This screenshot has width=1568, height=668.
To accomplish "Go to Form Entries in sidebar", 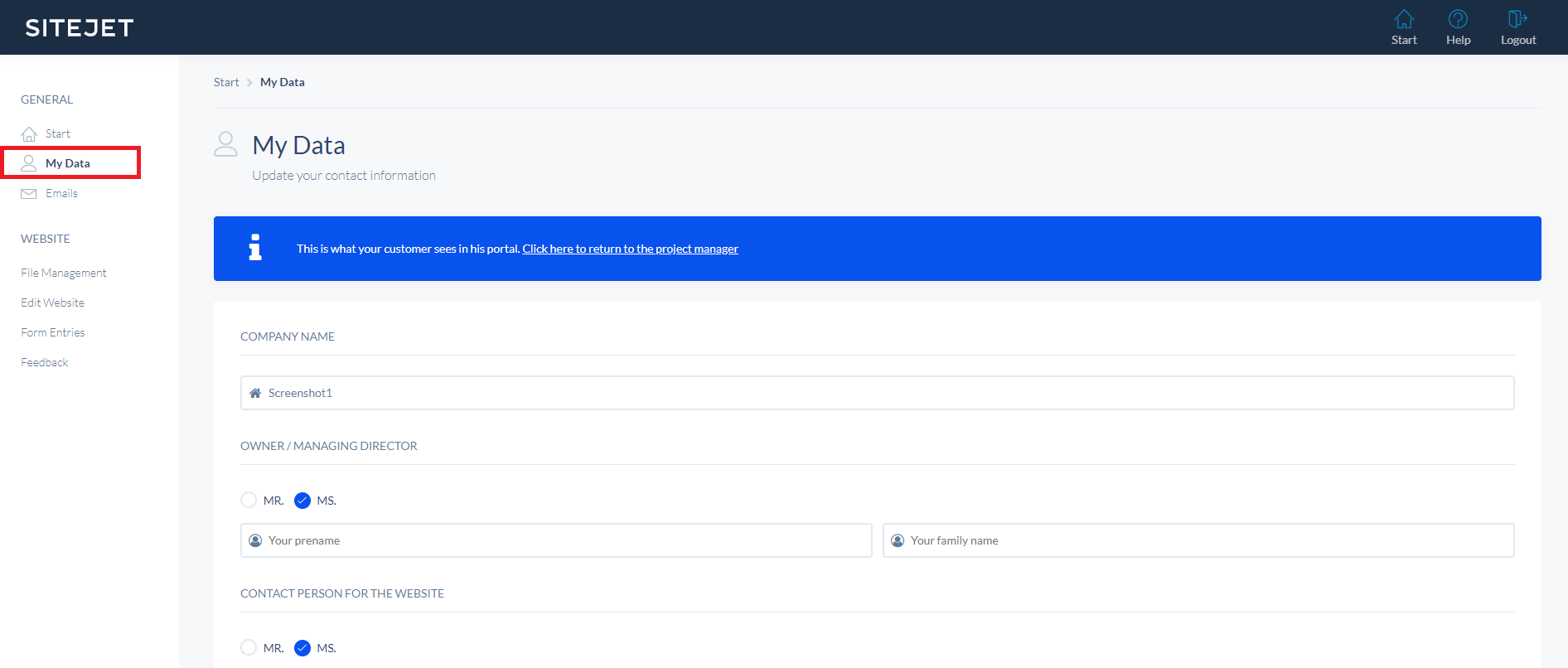I will [53, 332].
